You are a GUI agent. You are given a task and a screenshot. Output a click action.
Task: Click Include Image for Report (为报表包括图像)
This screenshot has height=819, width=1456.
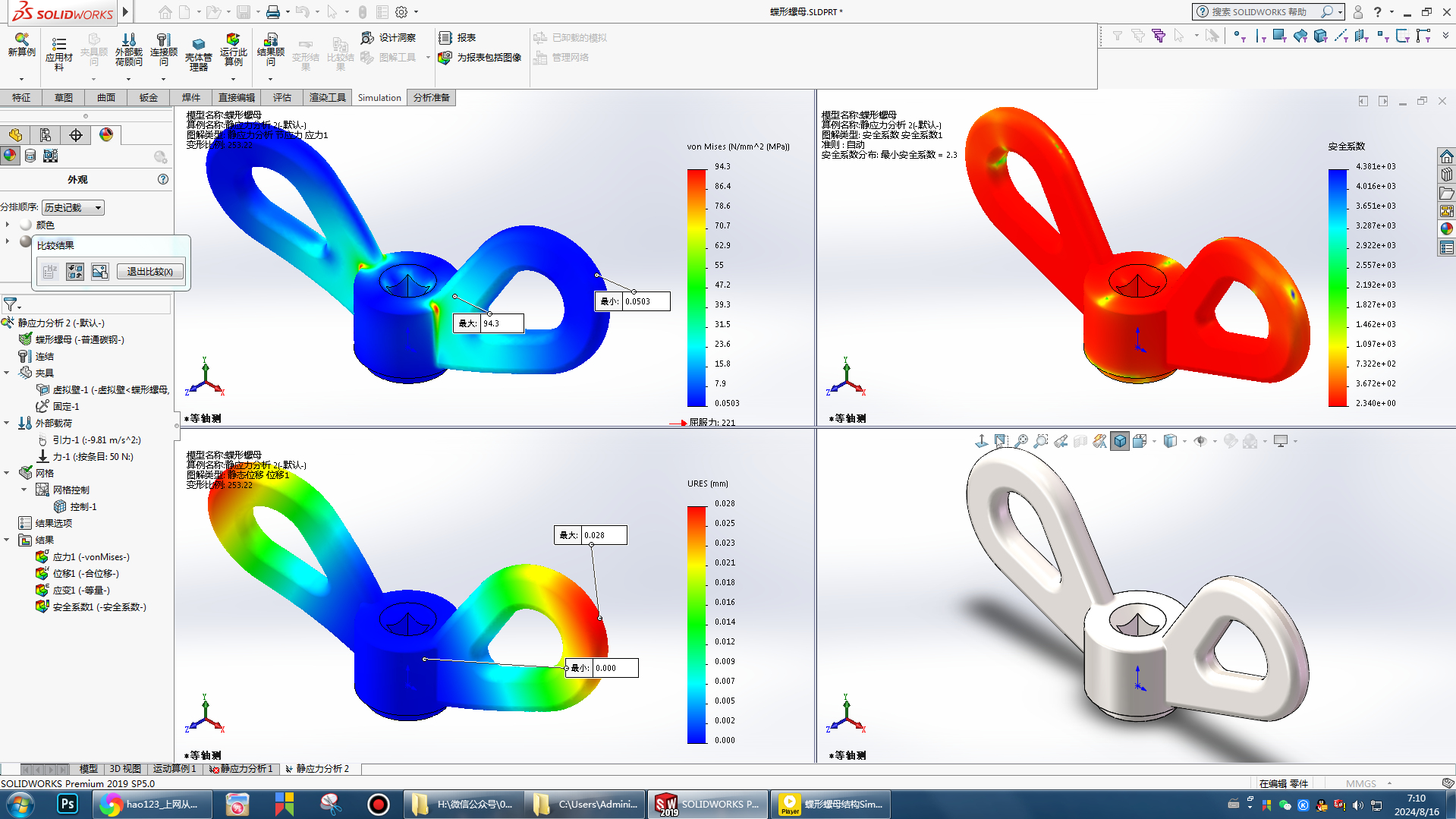pyautogui.click(x=480, y=57)
